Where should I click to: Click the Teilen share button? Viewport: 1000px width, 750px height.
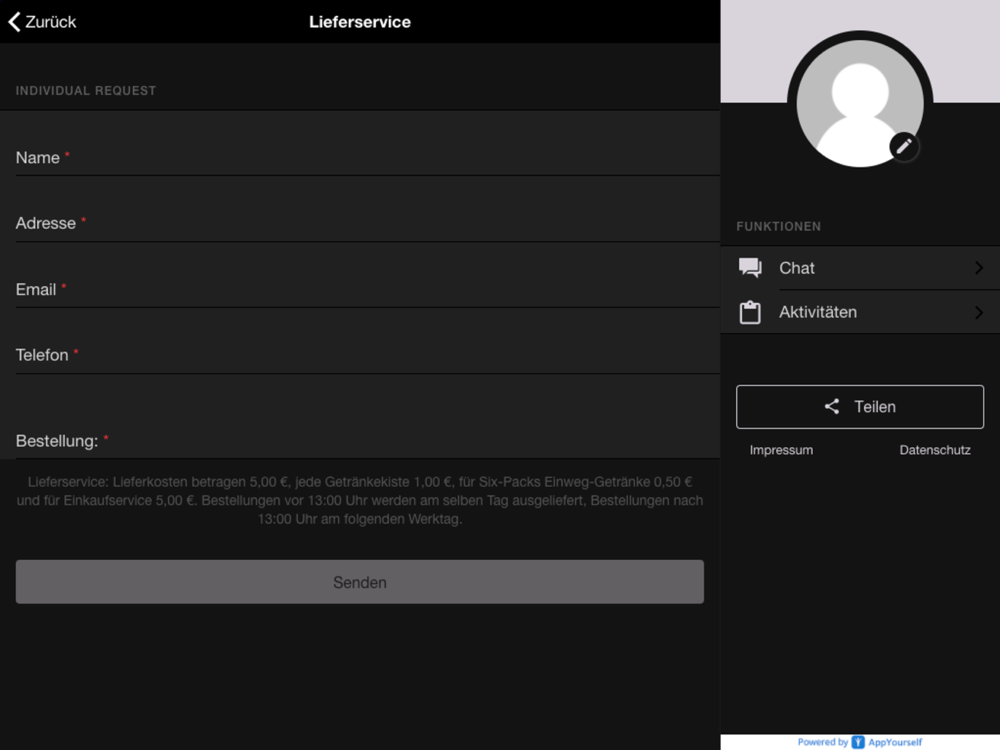860,407
